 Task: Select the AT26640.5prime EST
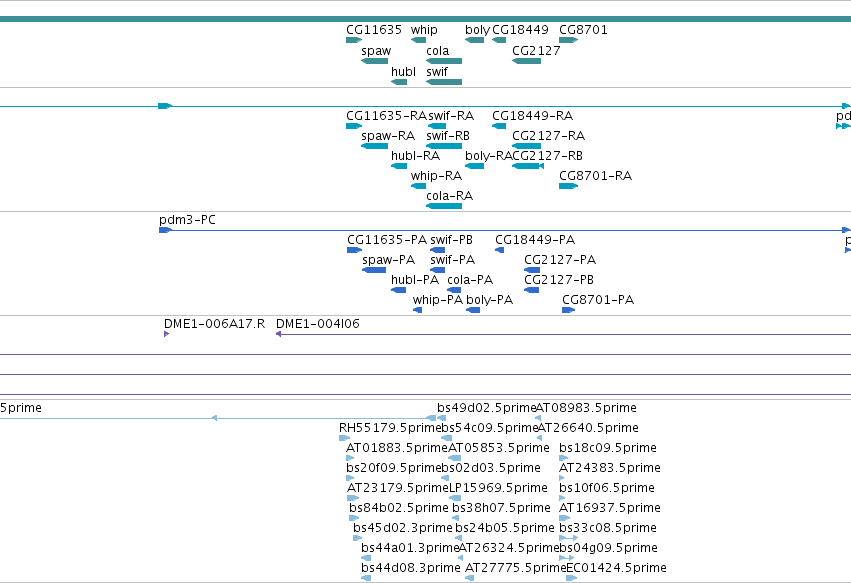coord(539,439)
